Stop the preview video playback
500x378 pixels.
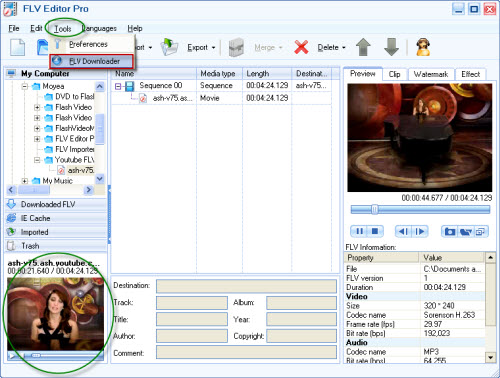(375, 231)
